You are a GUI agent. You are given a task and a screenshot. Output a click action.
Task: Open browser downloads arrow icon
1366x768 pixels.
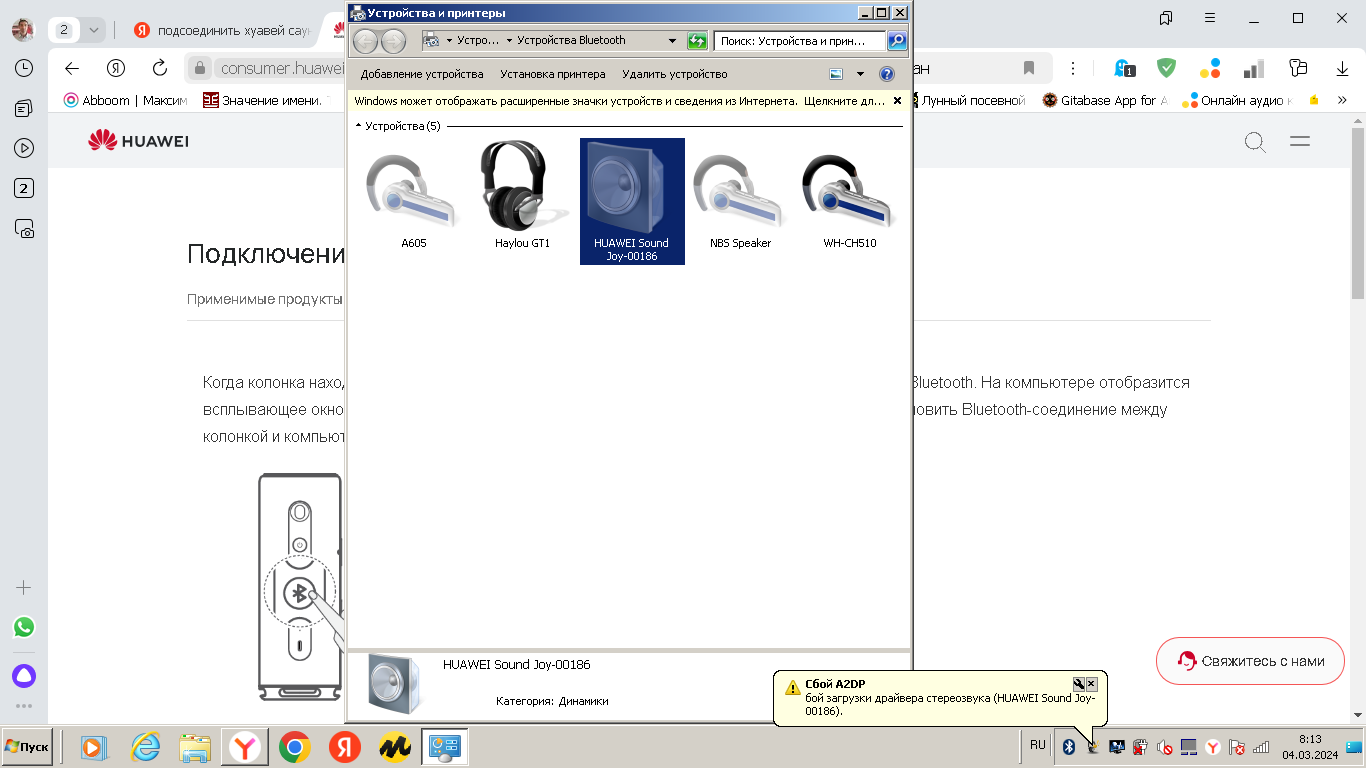point(1342,68)
